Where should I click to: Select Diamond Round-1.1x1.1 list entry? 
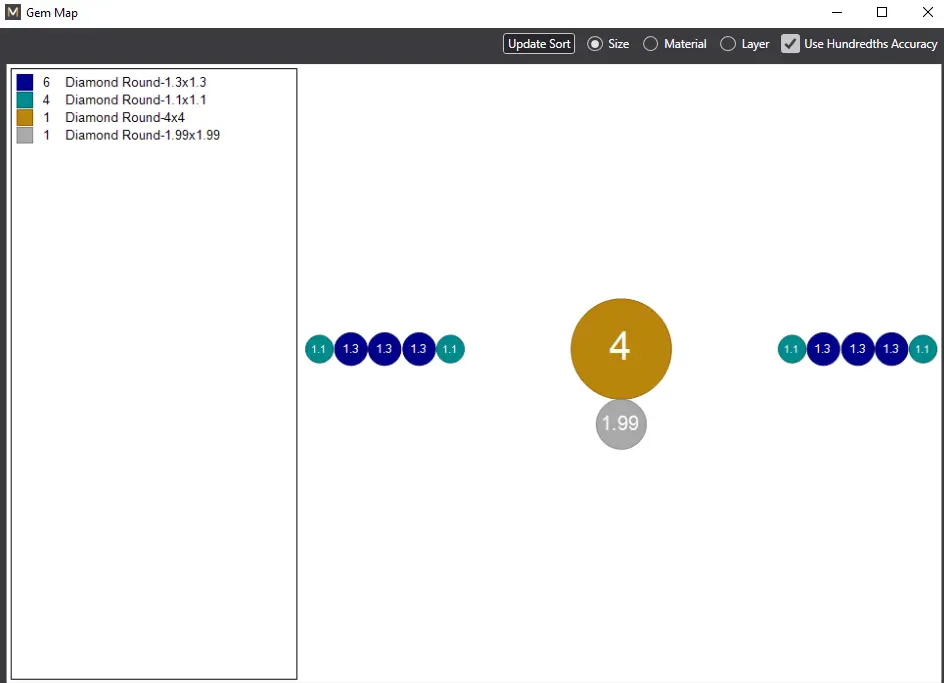(136, 100)
